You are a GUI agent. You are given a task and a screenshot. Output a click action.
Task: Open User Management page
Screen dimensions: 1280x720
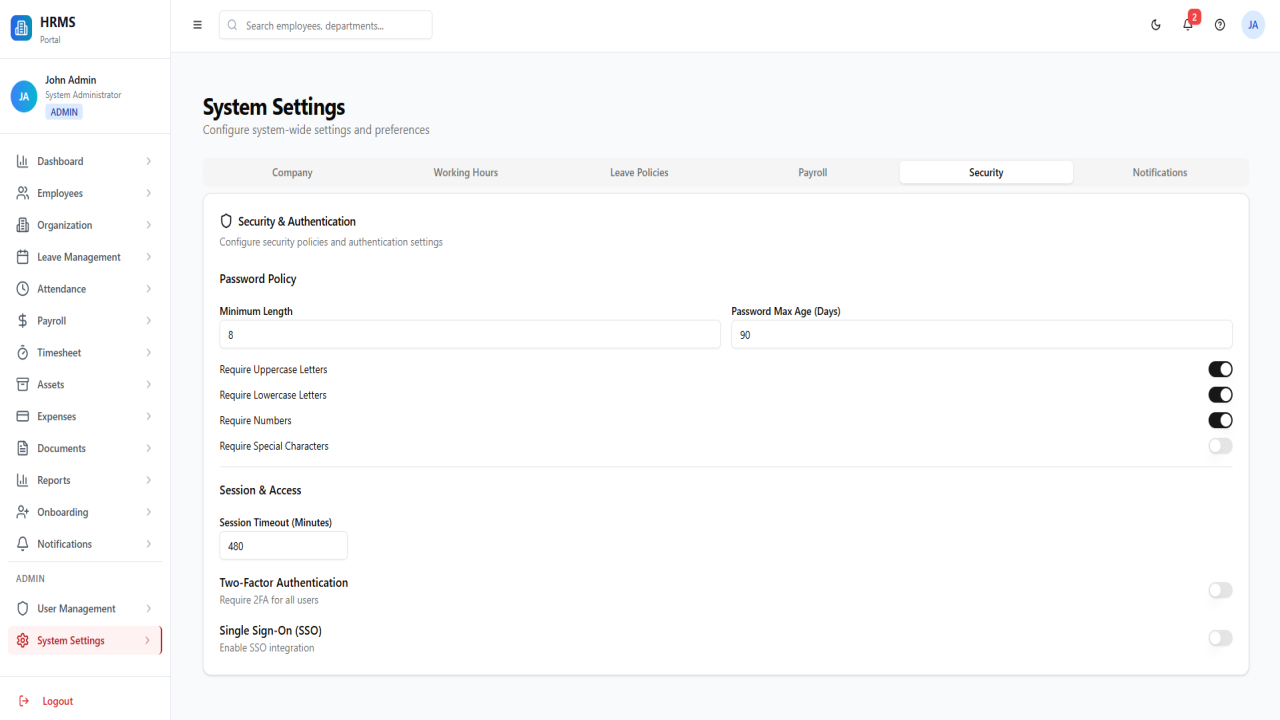(85, 609)
